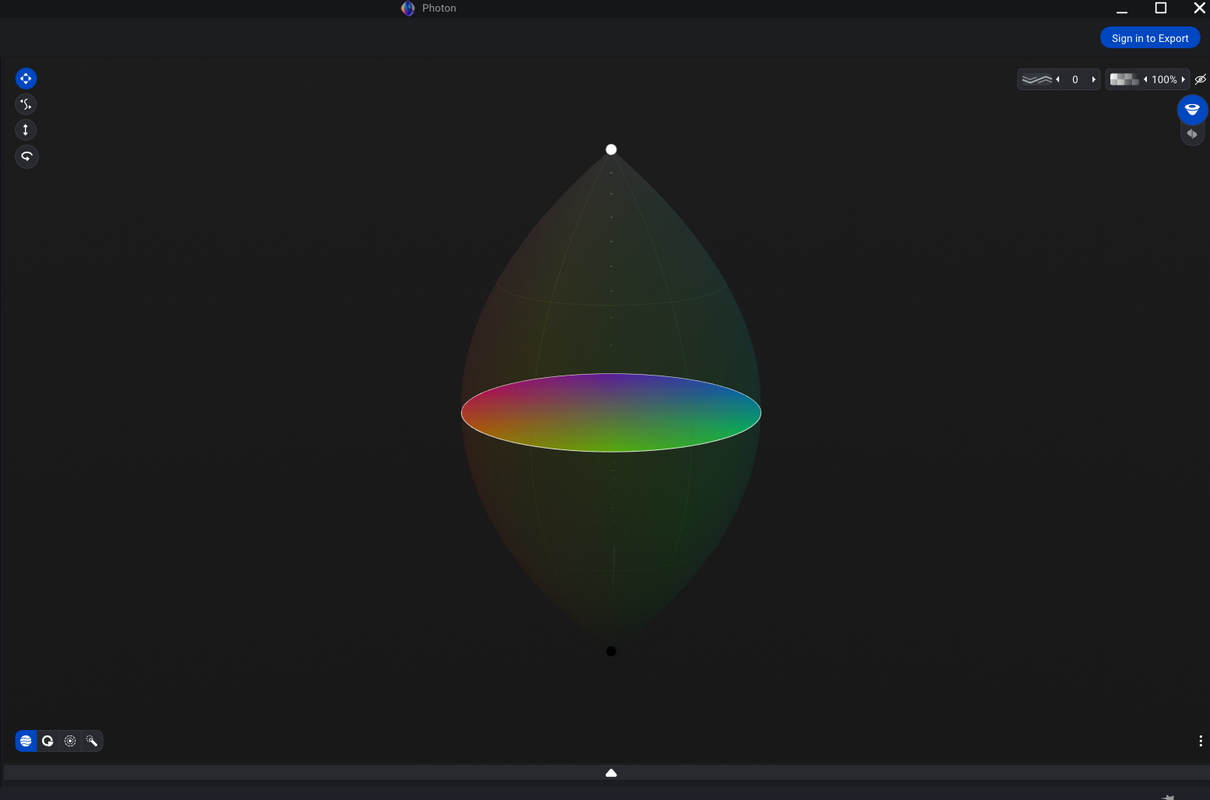Increase opacity with the right arrow

1183,79
